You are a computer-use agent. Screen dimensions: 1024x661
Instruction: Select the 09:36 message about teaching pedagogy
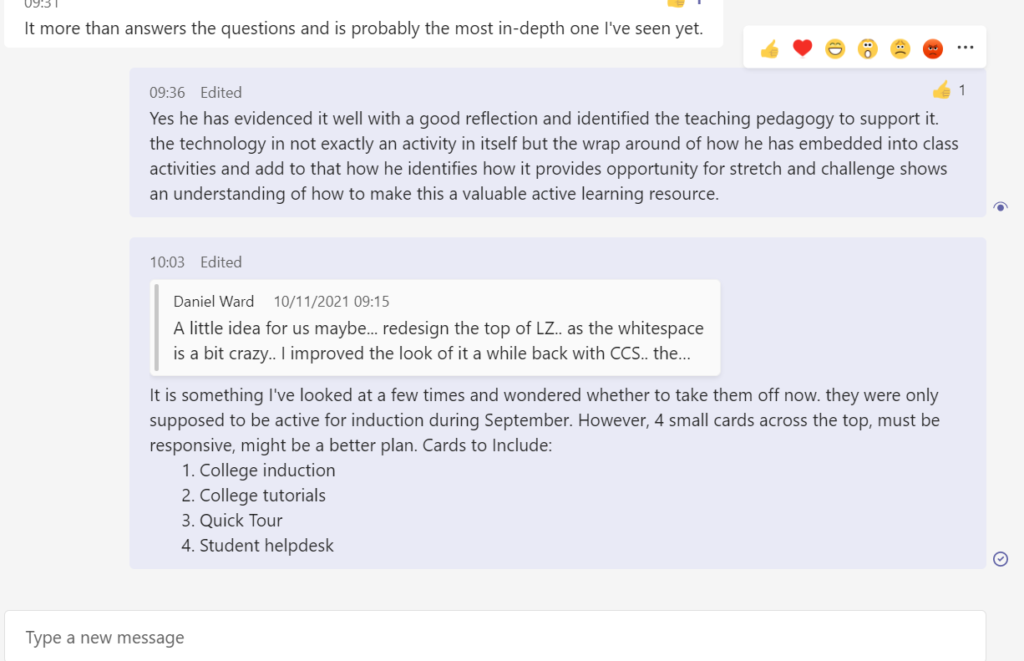coord(558,142)
